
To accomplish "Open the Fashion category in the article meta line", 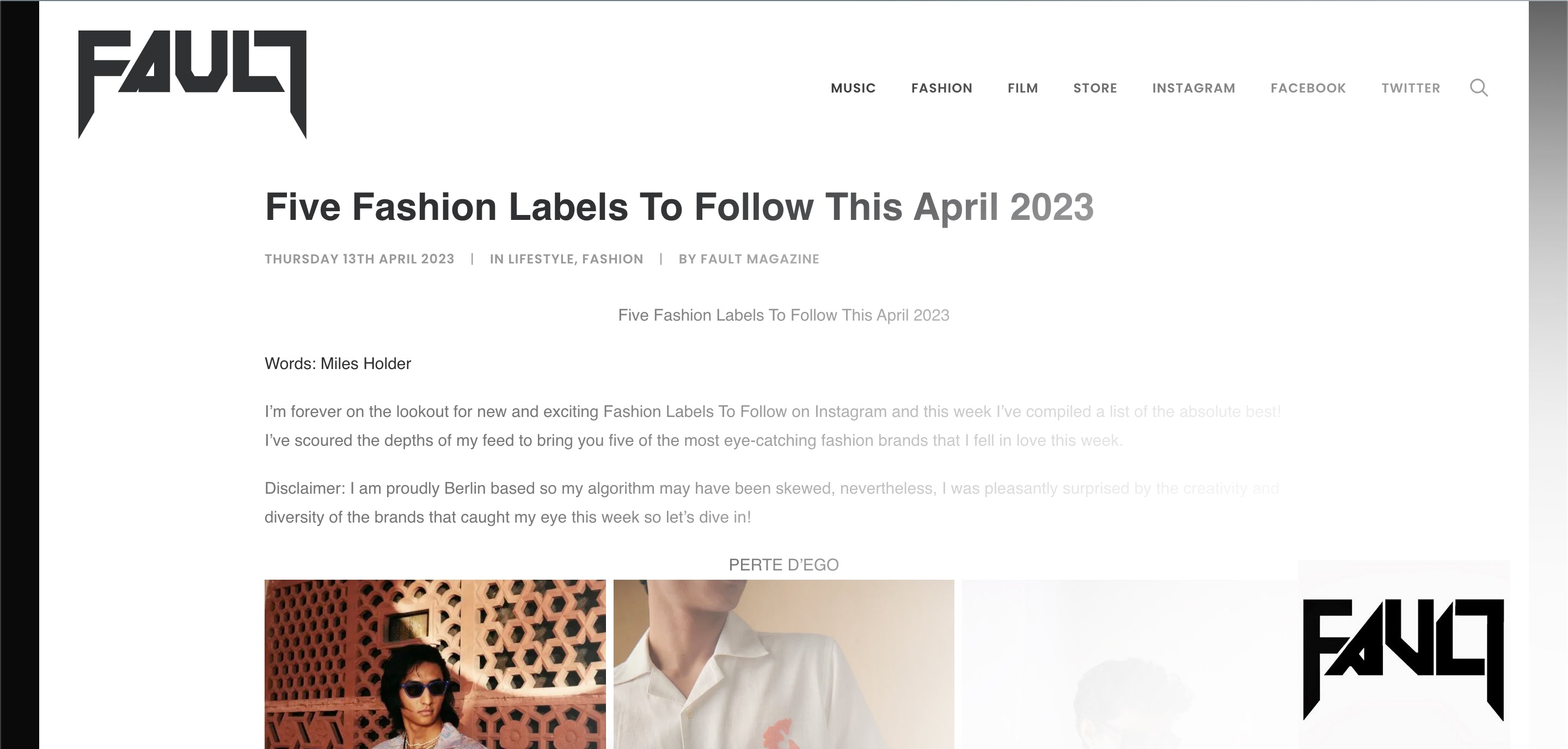I will coord(612,259).
